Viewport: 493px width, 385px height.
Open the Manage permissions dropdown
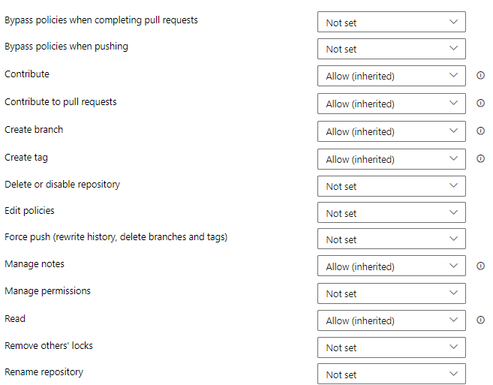391,293
